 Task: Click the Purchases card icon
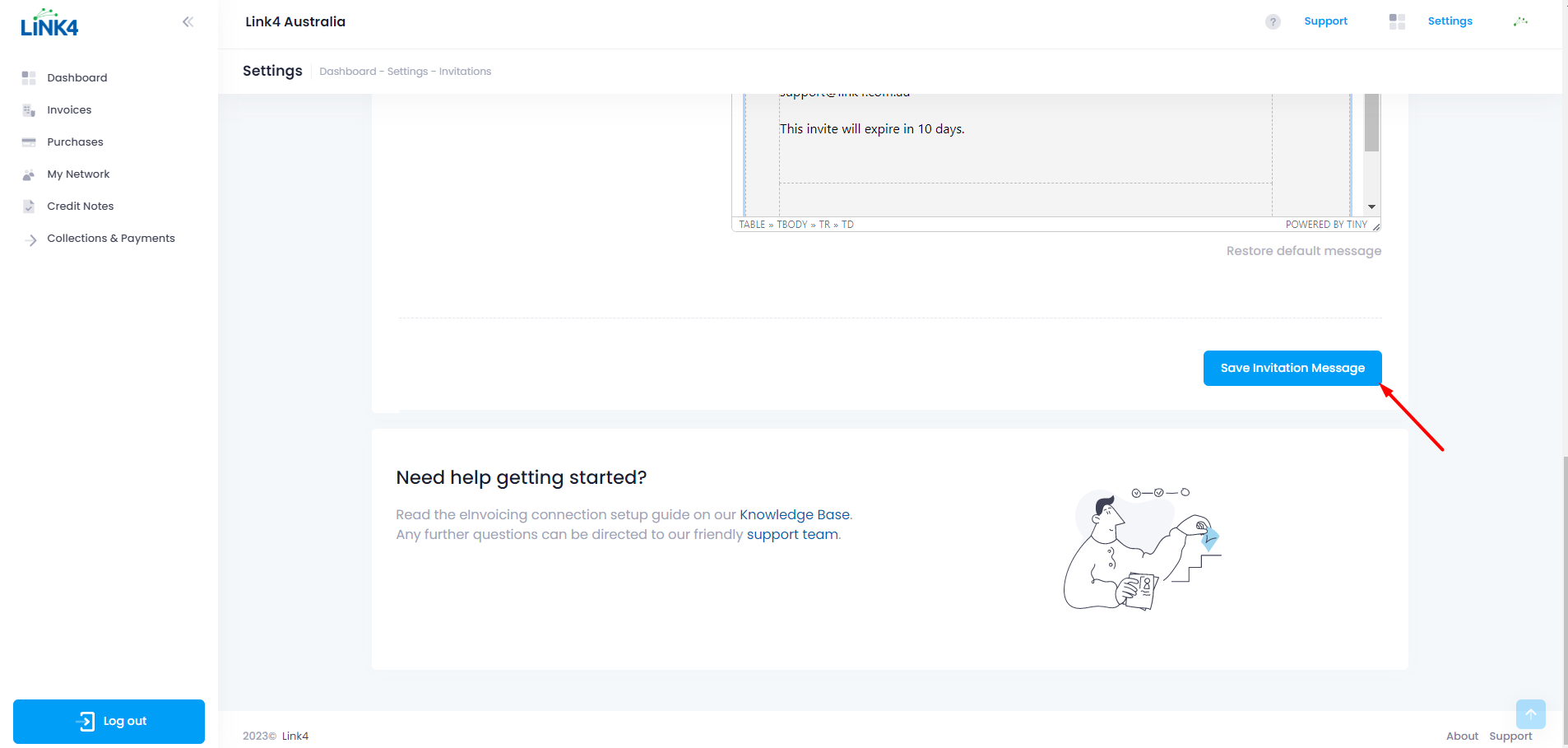29,142
